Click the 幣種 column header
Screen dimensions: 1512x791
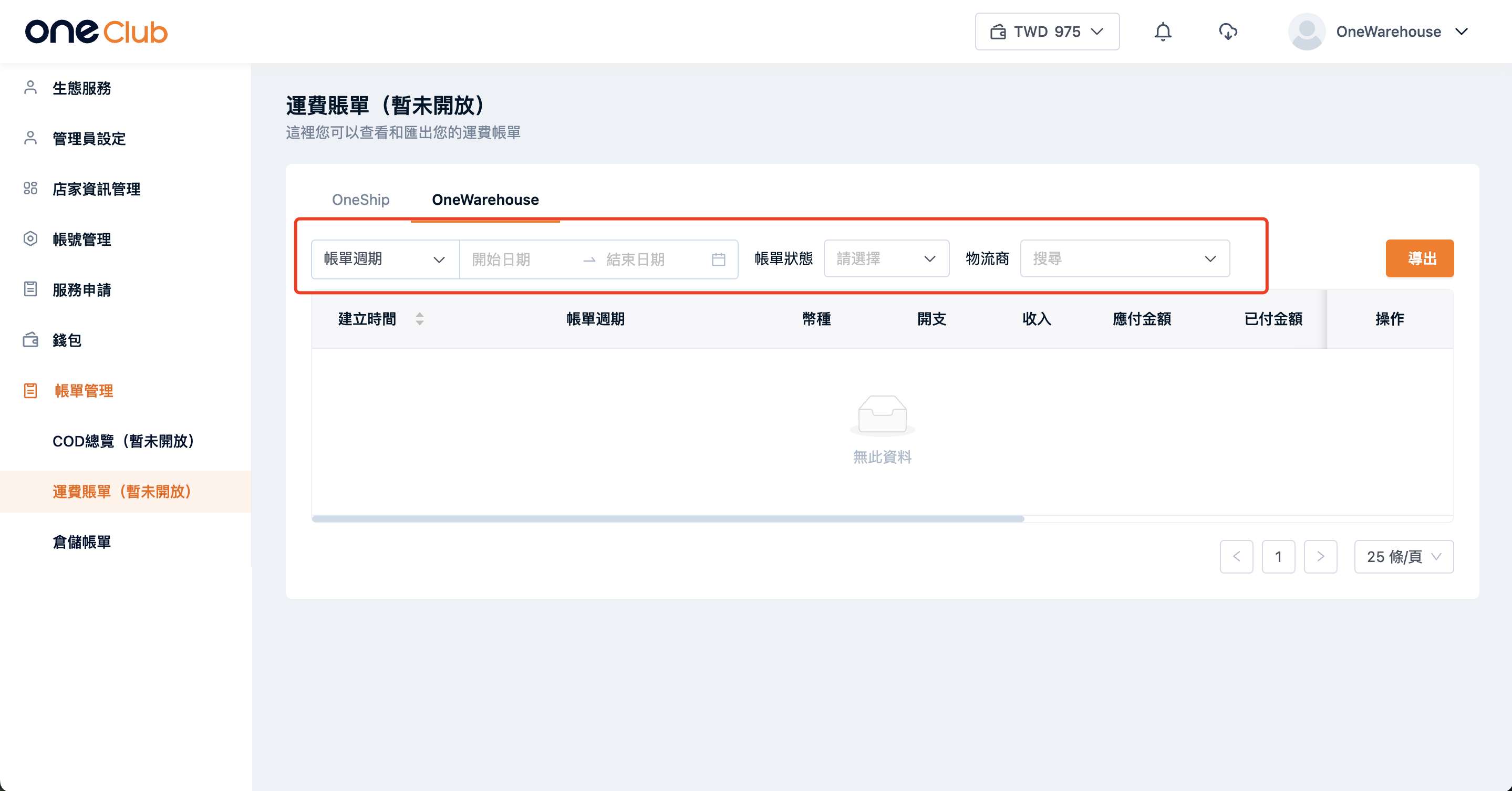[x=816, y=319]
